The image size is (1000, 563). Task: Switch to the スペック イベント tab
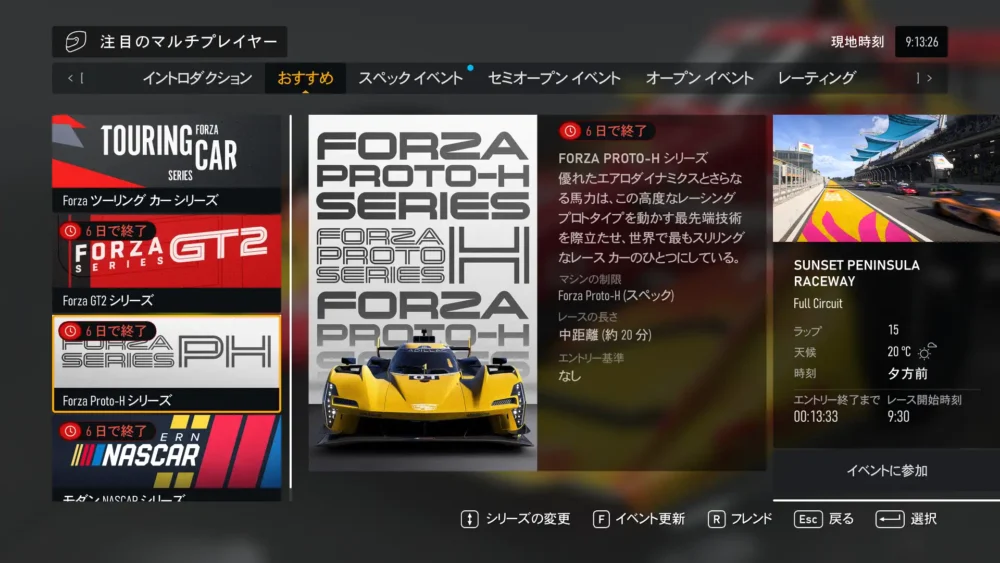point(410,78)
